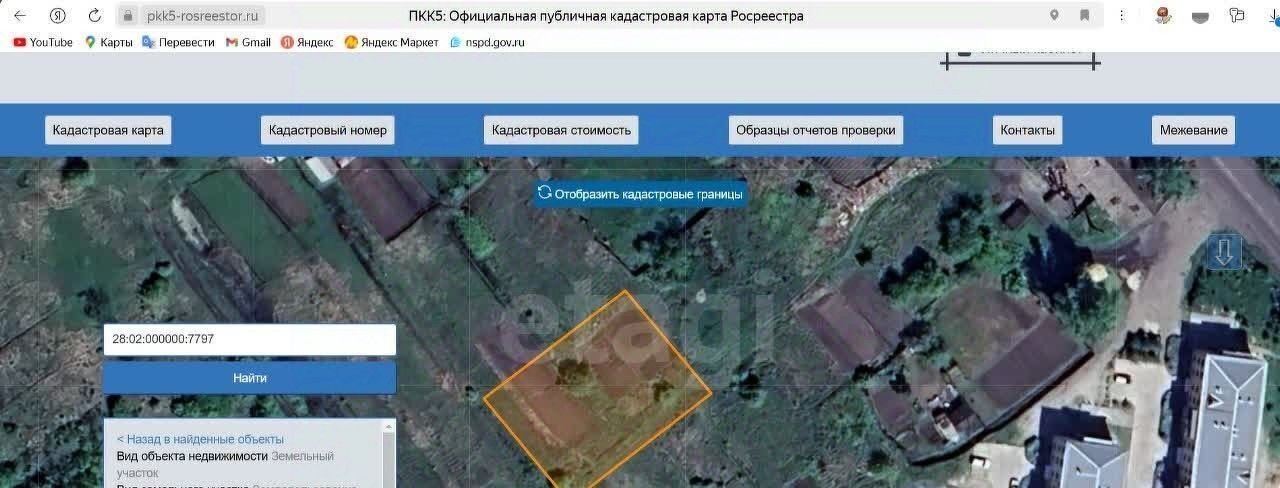Click the Найти search button
The image size is (1280, 488).
point(250,378)
